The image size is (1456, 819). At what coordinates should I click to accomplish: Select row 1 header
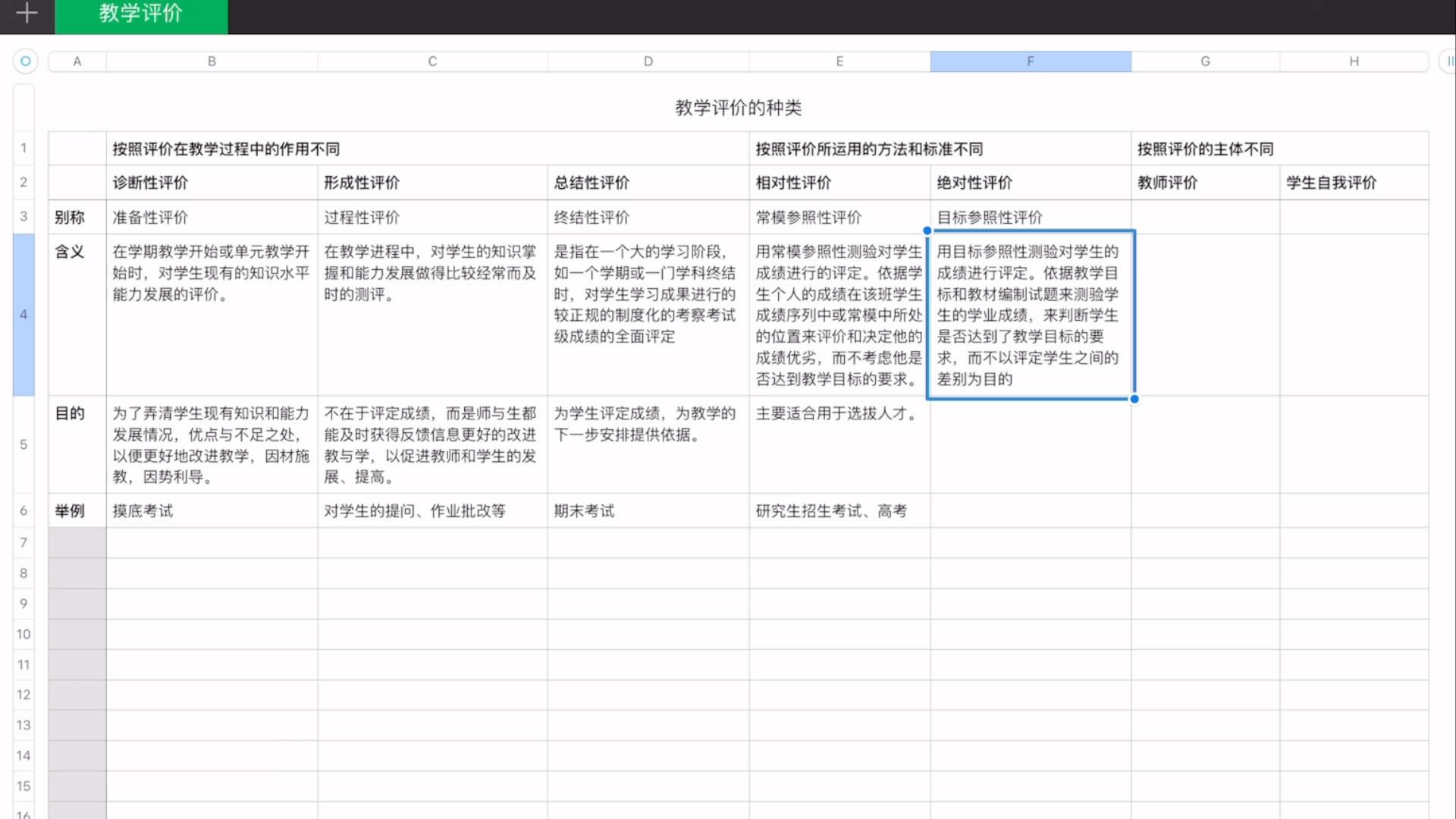point(24,148)
